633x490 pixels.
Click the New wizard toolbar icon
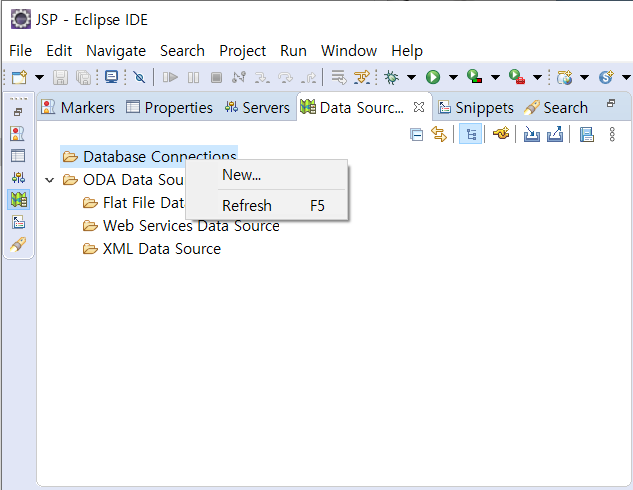pos(19,77)
